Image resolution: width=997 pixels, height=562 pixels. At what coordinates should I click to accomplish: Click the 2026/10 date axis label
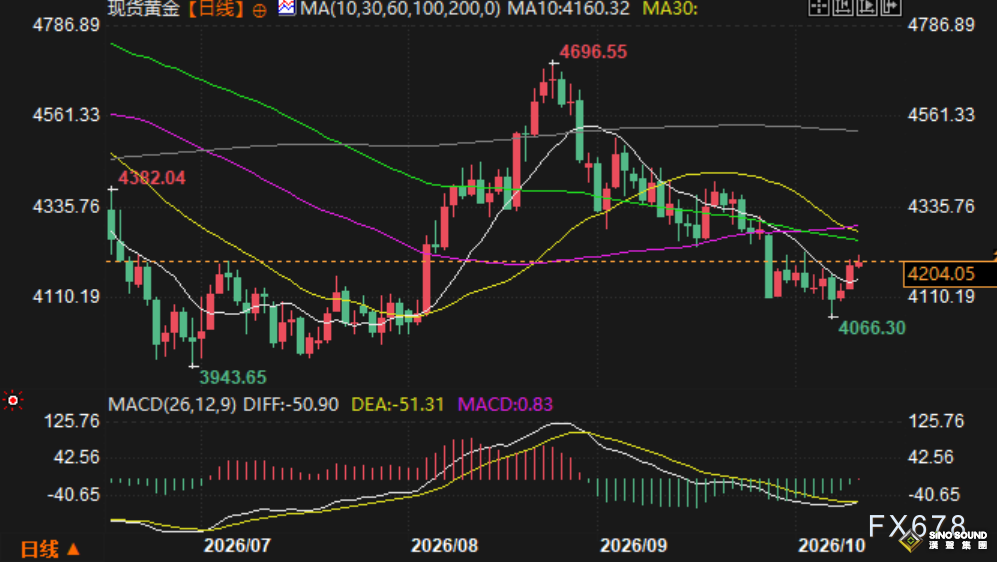(x=832, y=545)
